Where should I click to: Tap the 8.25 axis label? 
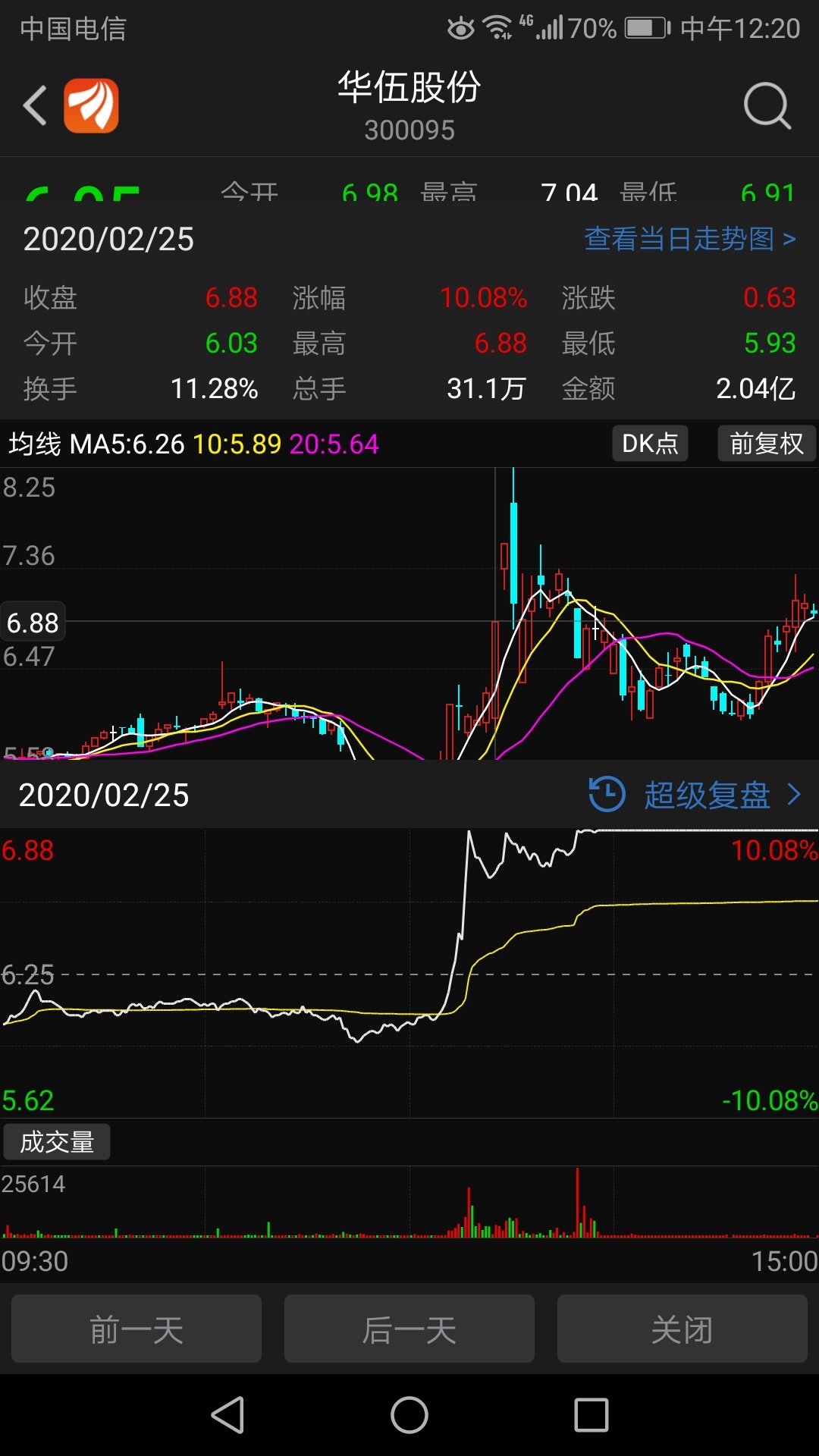(29, 488)
